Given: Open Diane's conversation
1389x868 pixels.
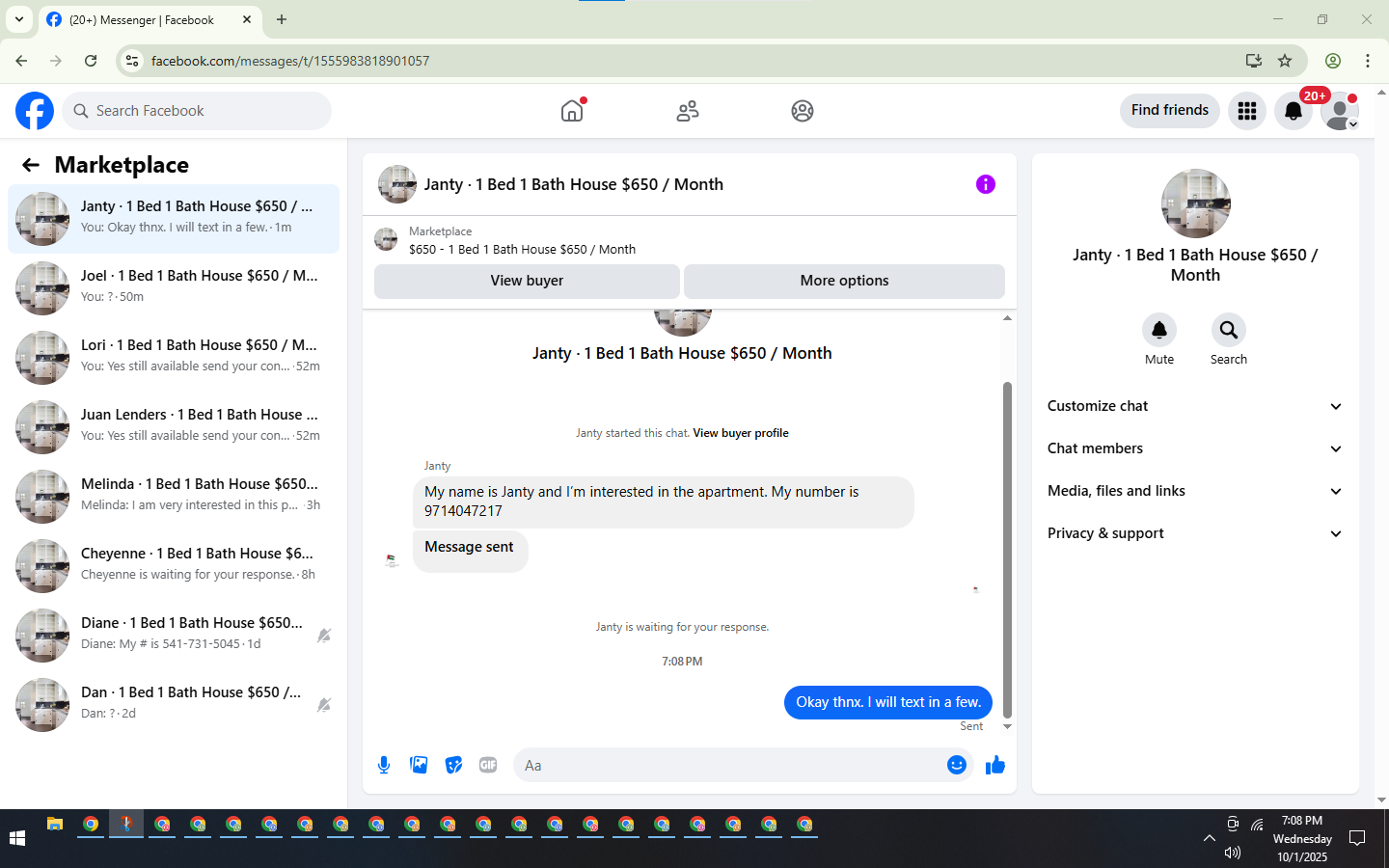Looking at the screenshot, I should [x=174, y=636].
